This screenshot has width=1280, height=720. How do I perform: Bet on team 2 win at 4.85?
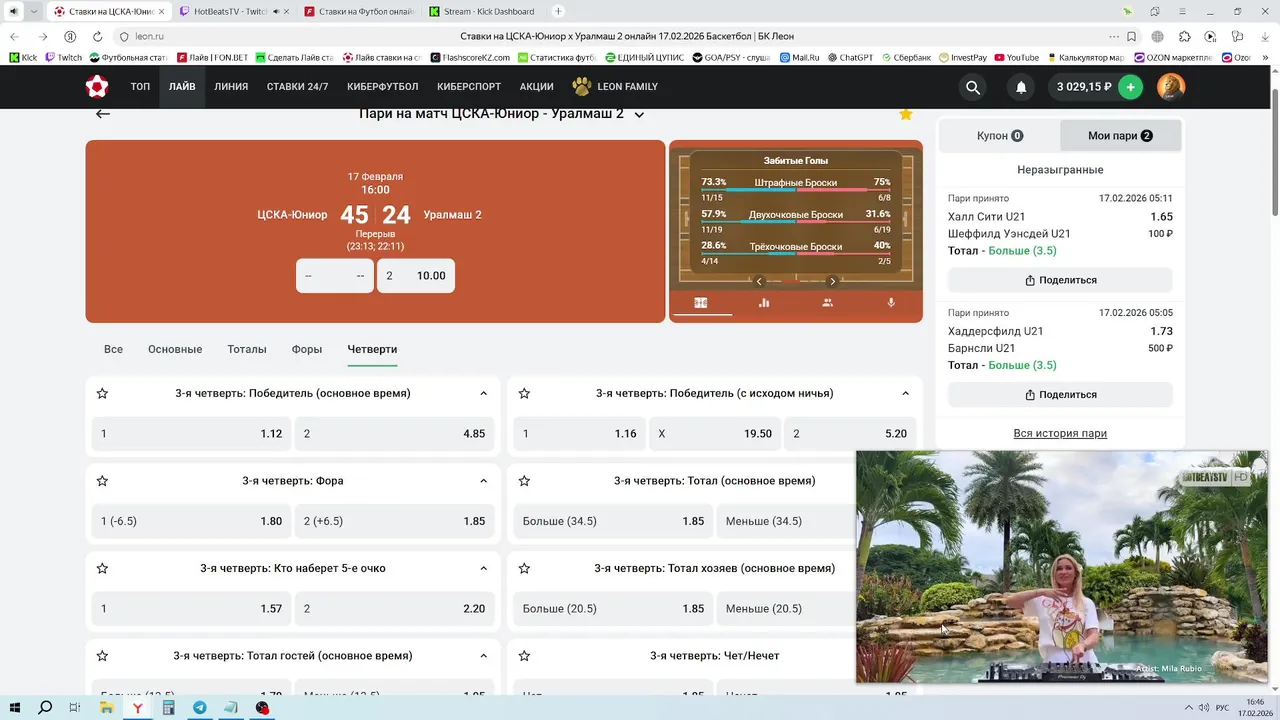point(395,434)
